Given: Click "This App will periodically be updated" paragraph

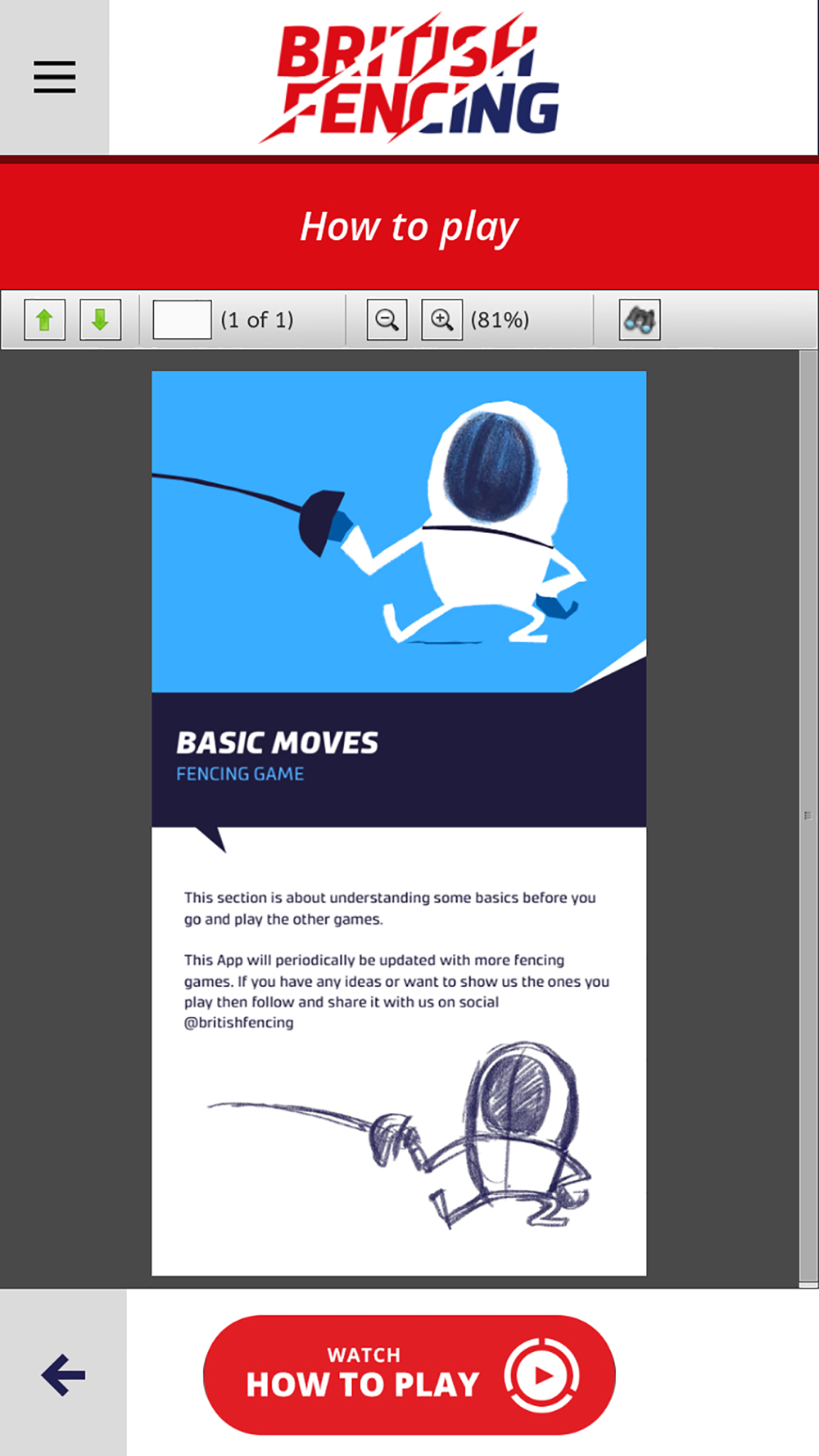Looking at the screenshot, I should [396, 991].
